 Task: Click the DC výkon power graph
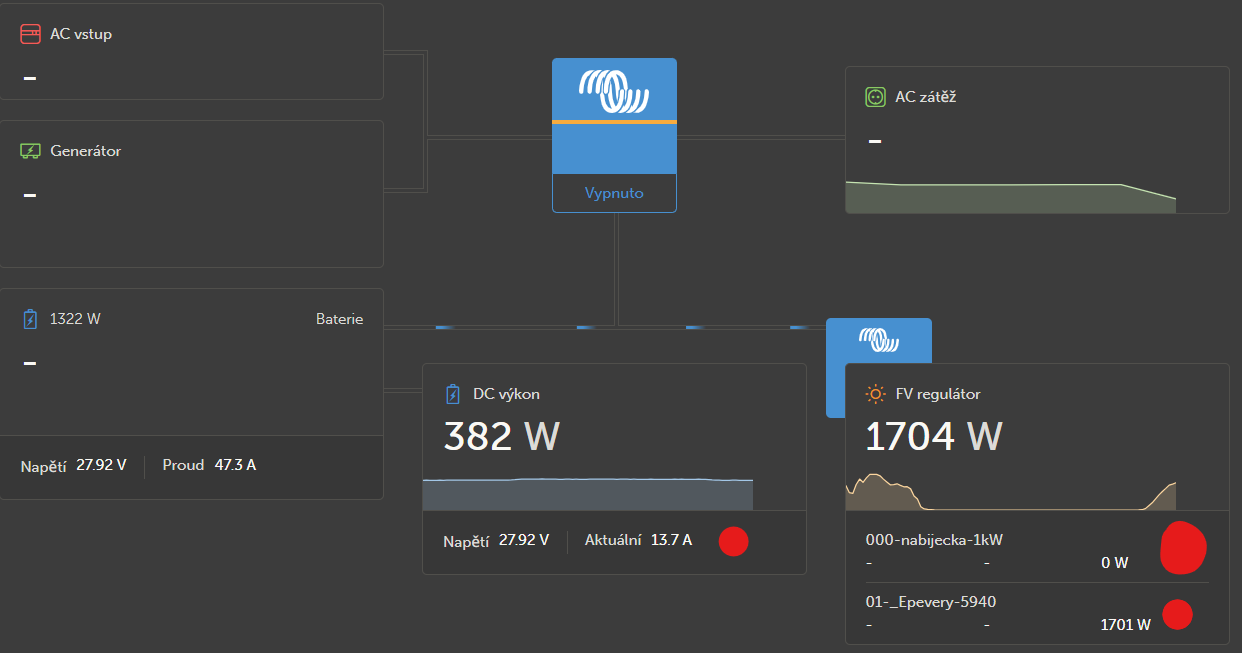click(588, 494)
